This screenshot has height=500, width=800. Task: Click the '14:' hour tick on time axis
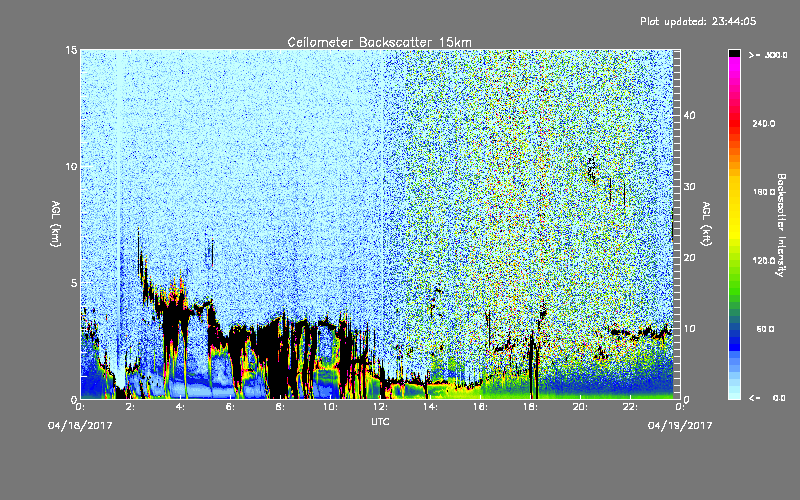(x=430, y=407)
